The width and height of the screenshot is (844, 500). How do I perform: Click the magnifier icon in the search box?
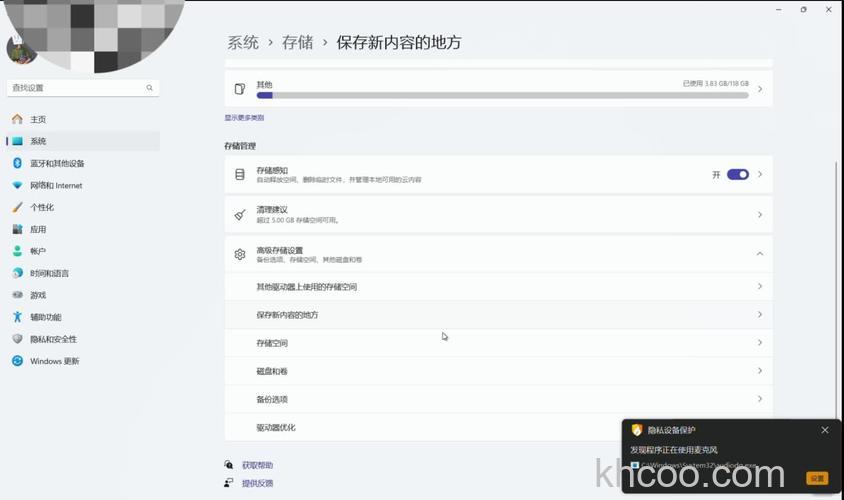(149, 88)
